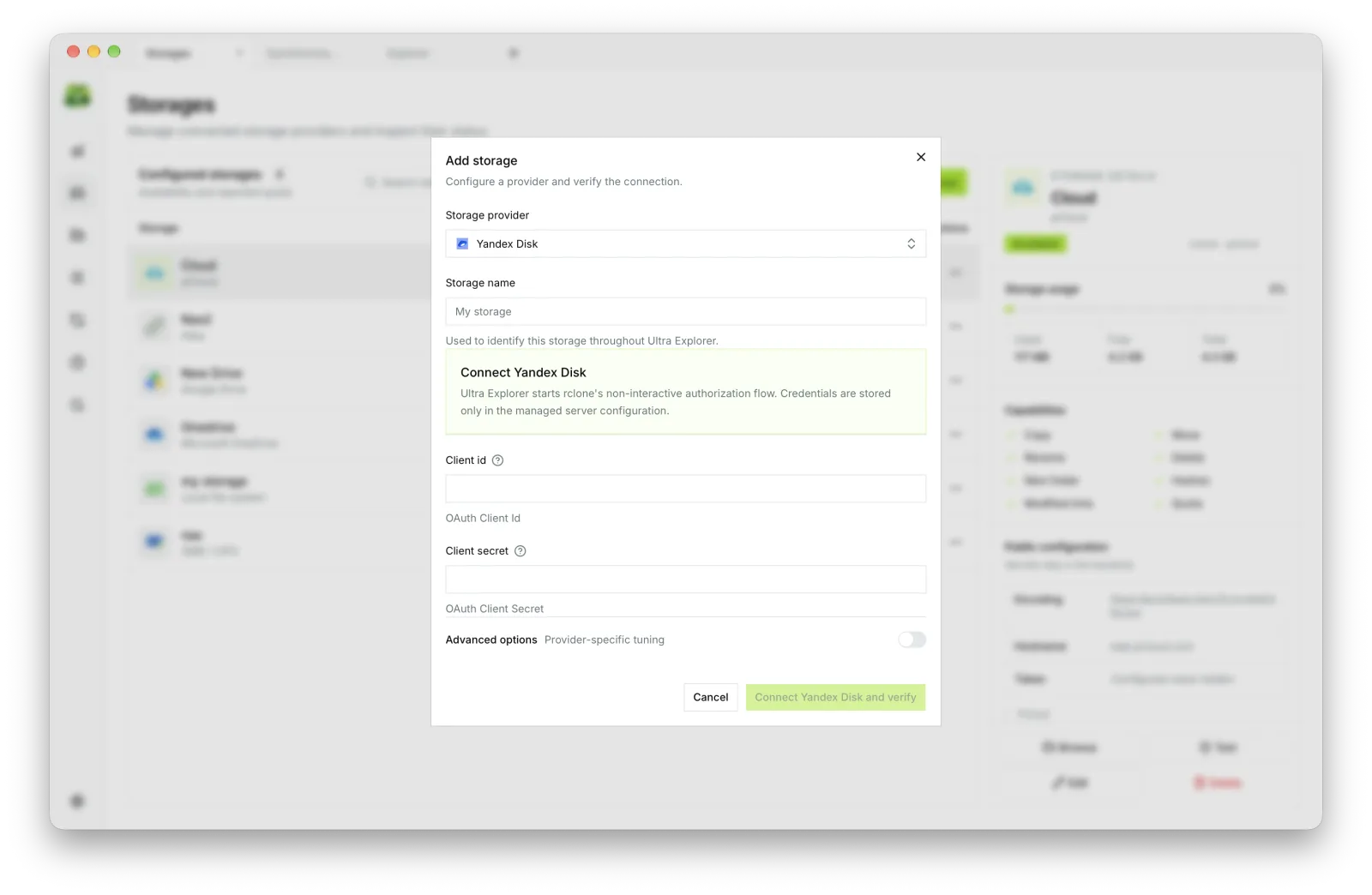
Task: Click the 'Used to identify this storage' helper text
Action: click(x=581, y=340)
